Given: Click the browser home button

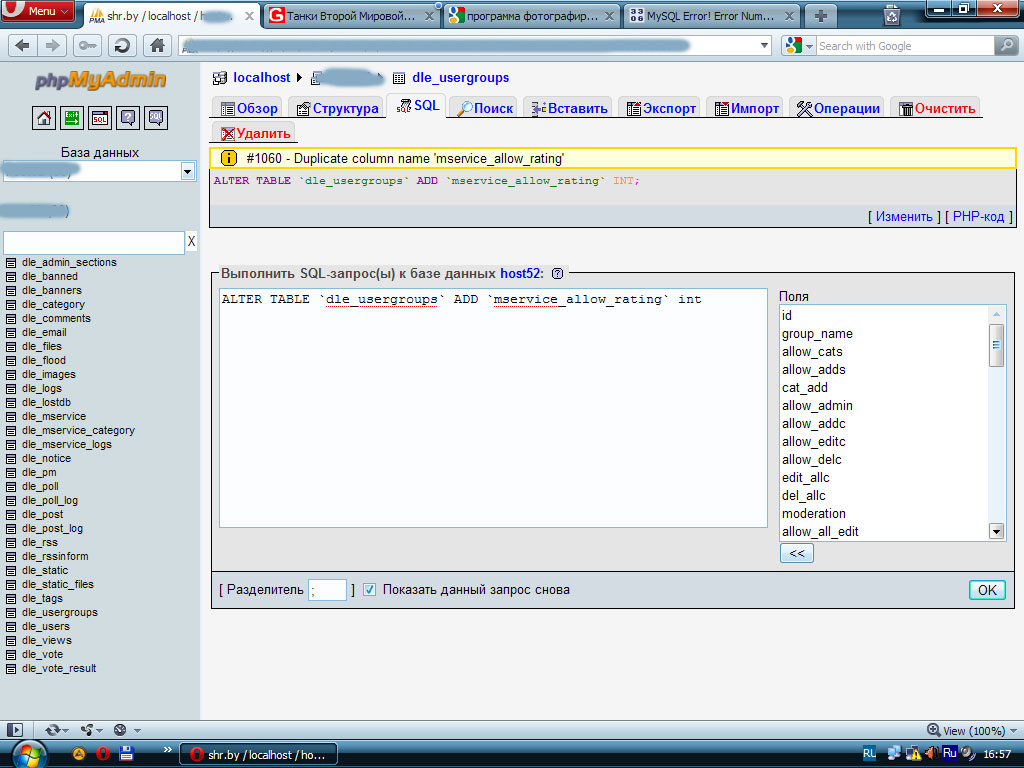Looking at the screenshot, I should click(x=156, y=45).
